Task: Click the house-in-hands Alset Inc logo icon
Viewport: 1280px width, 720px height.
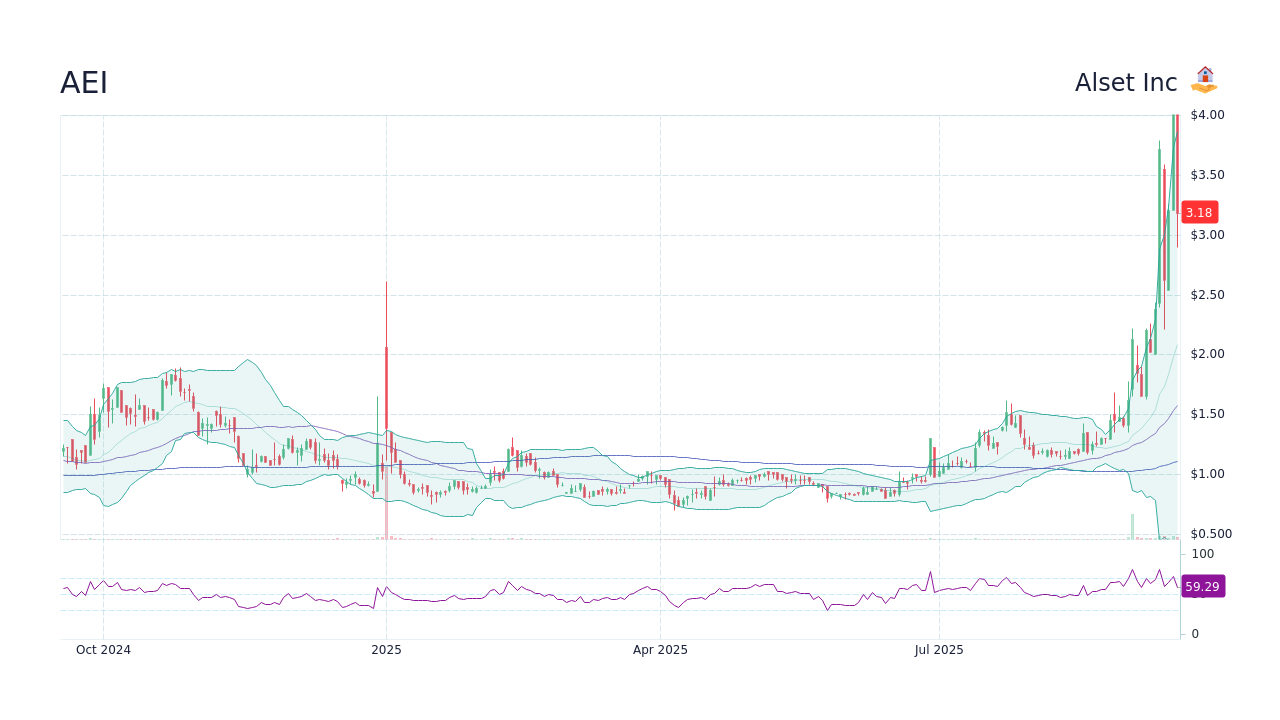Action: pyautogui.click(x=1205, y=80)
